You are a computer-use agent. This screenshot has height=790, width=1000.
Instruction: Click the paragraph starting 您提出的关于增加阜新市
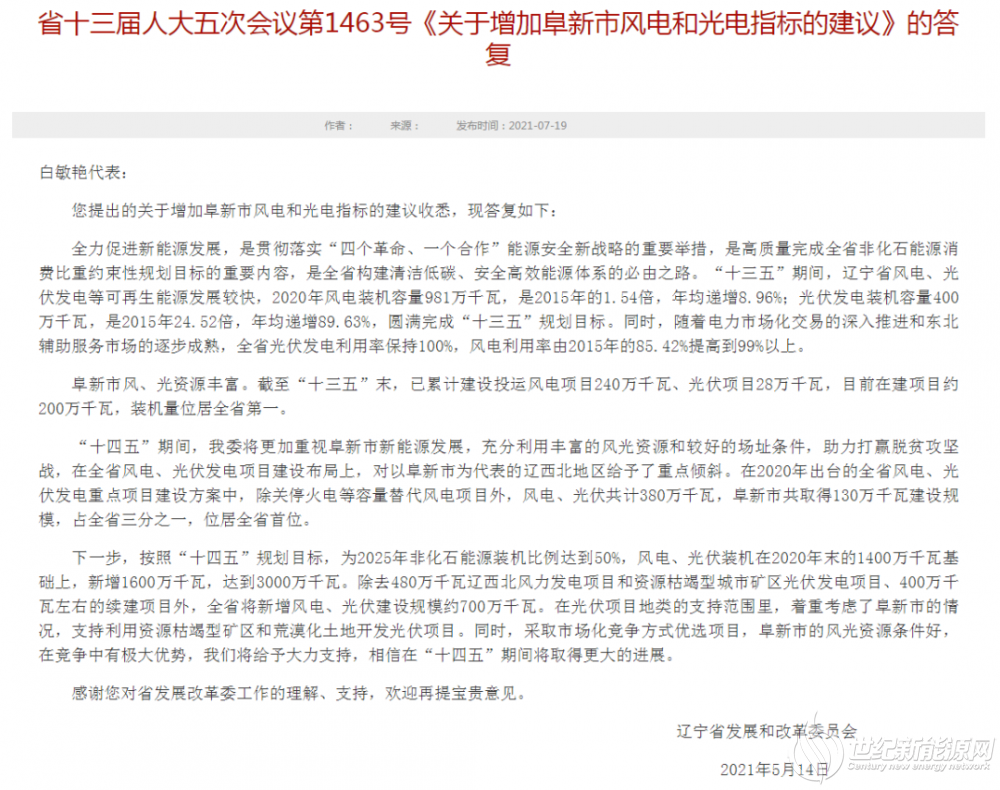tap(314, 210)
